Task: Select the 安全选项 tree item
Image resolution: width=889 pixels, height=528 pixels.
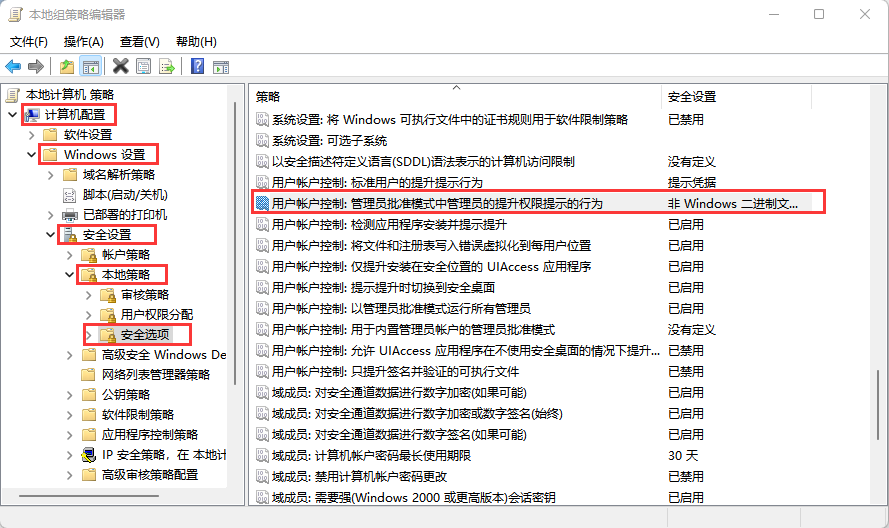Action: [145, 335]
